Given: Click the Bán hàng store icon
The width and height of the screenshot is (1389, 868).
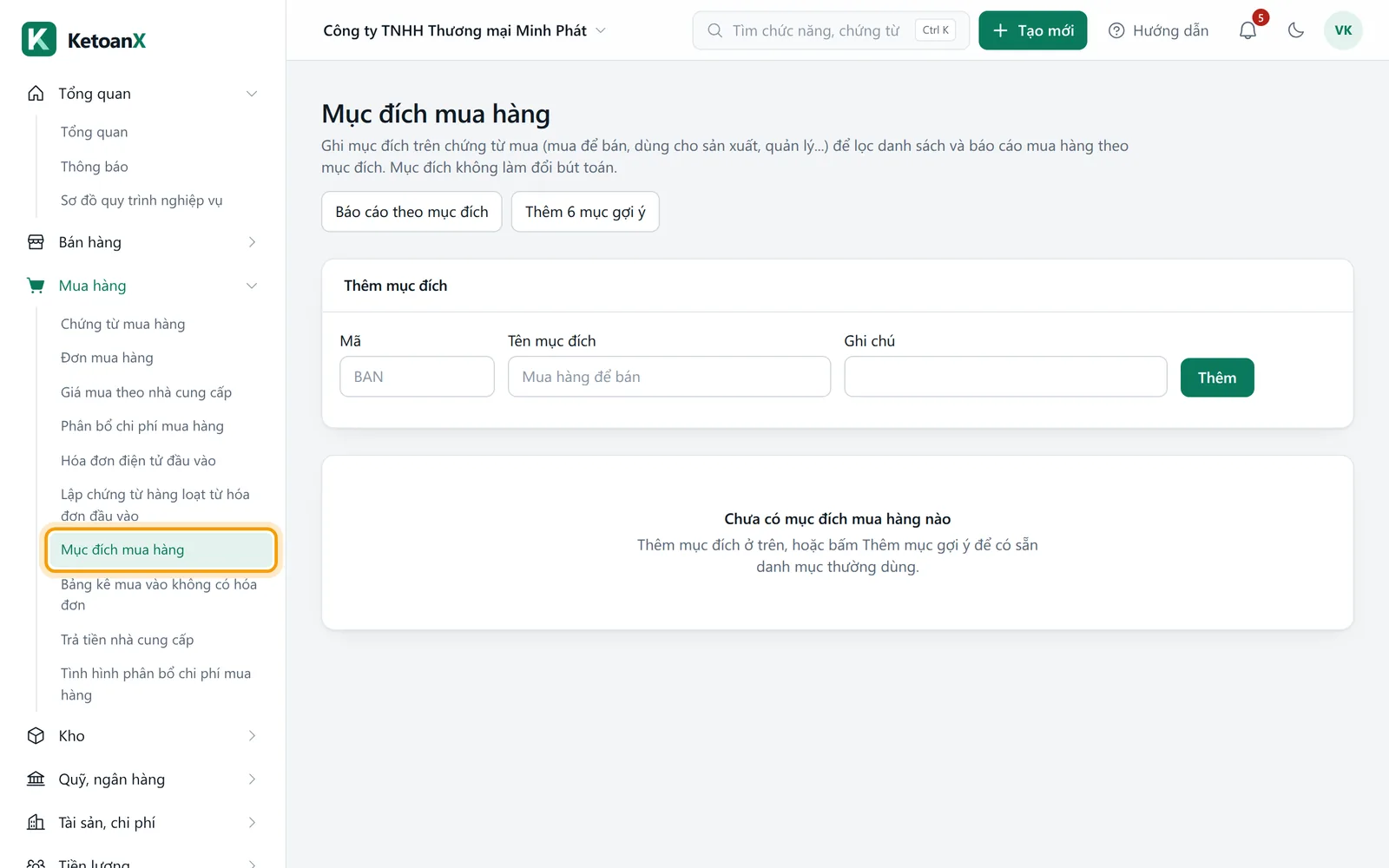Looking at the screenshot, I should tap(36, 242).
